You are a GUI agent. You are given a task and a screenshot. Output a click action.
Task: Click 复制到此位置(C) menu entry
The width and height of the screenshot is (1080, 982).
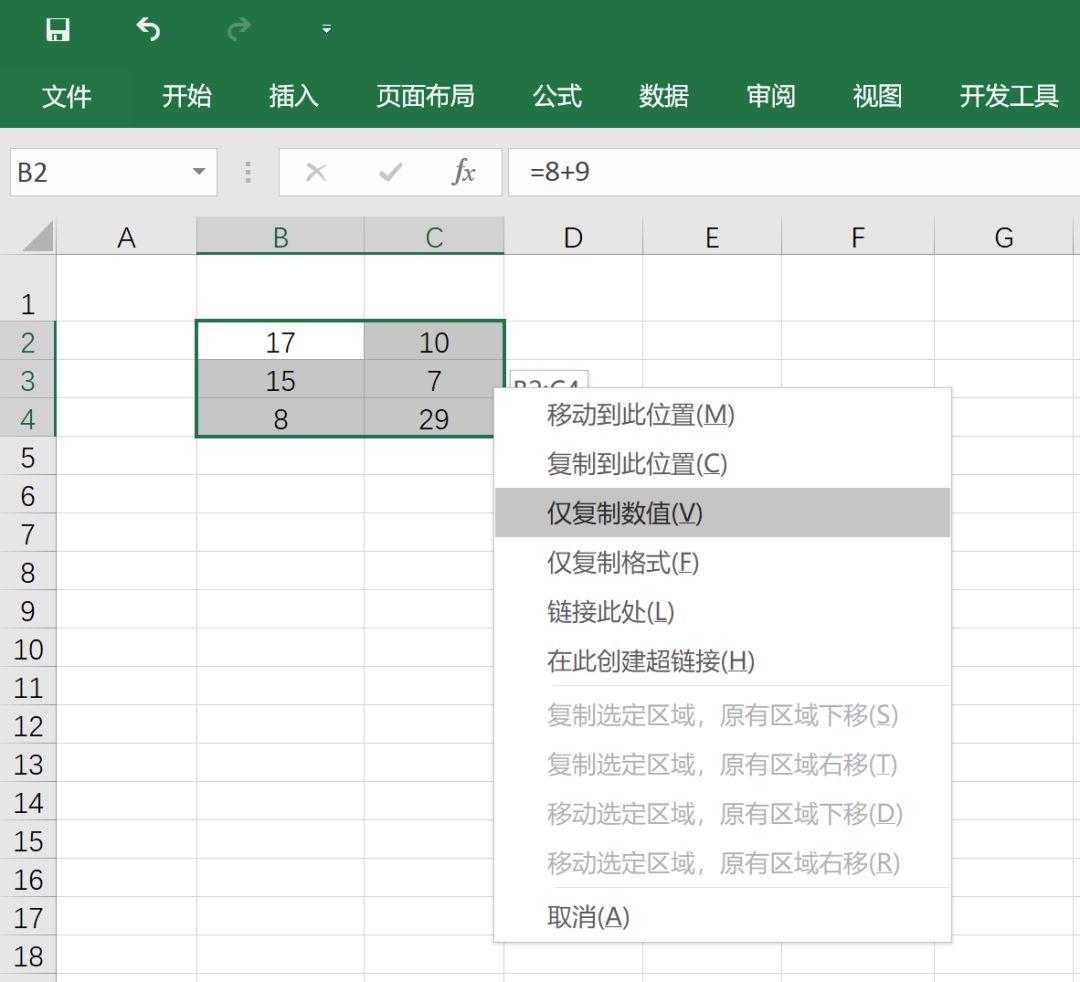636,464
